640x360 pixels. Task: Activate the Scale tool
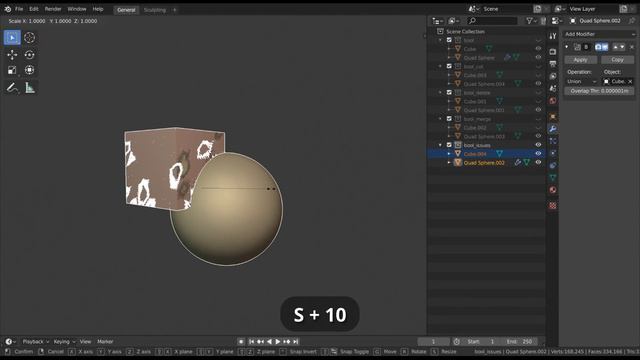tap(12, 70)
